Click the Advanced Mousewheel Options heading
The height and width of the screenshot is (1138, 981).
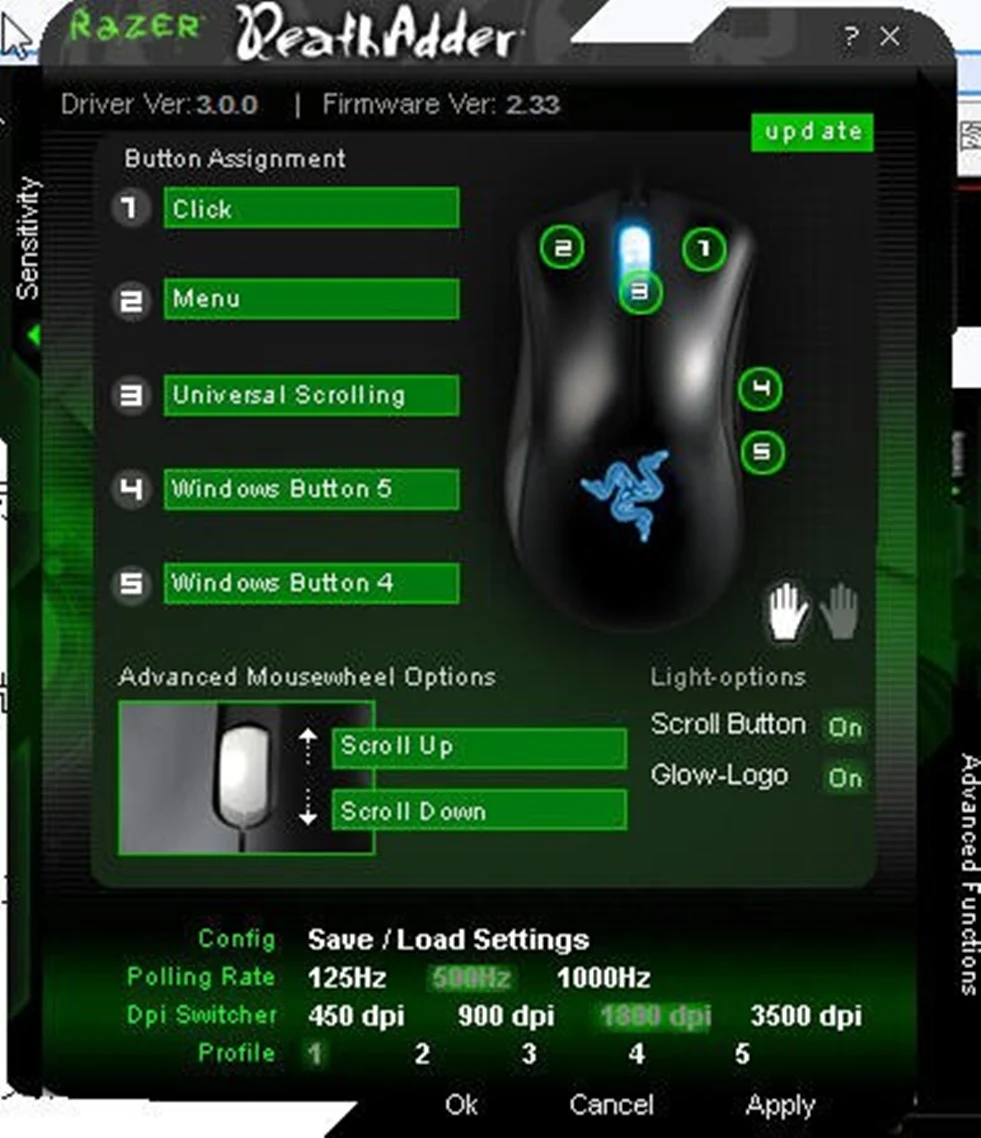(307, 676)
